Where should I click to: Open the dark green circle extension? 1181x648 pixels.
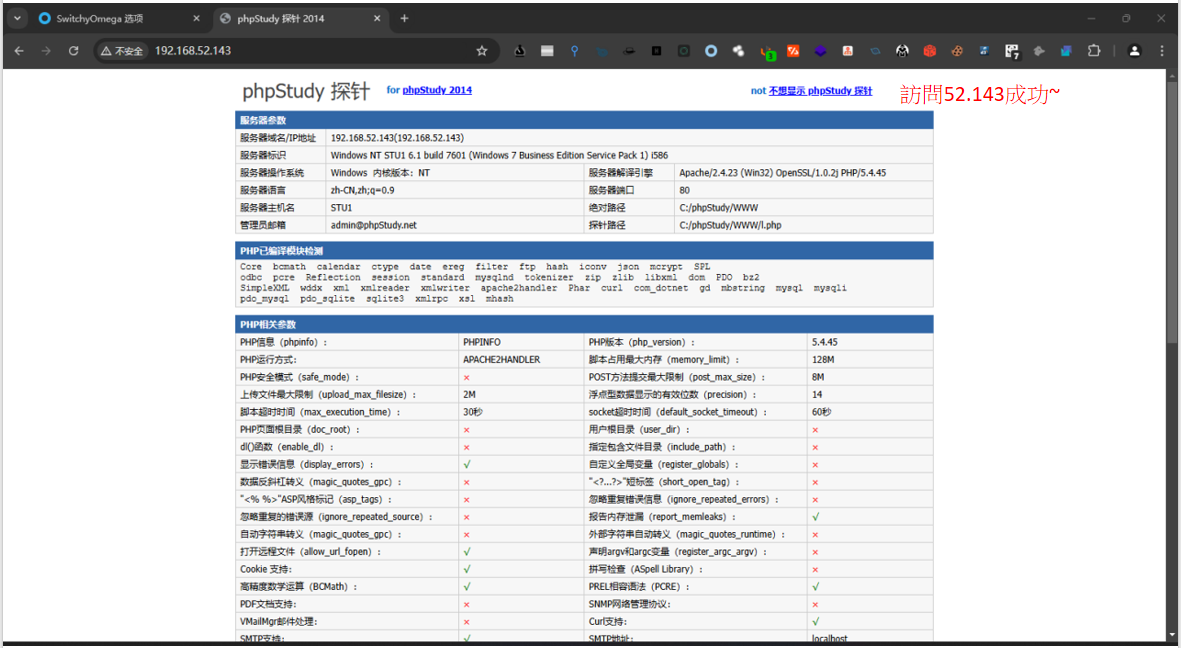684,50
